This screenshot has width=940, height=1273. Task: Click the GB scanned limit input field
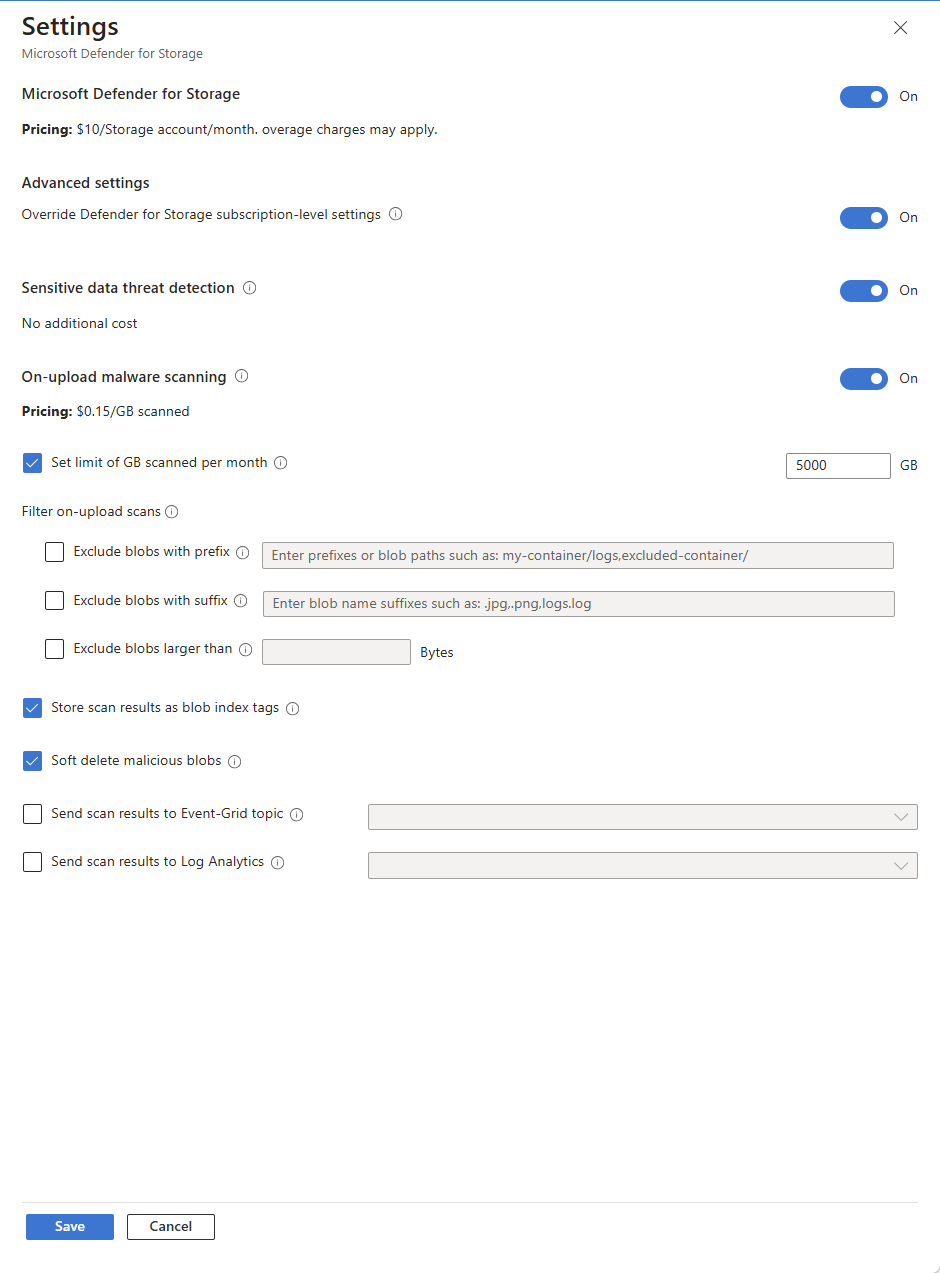pyautogui.click(x=838, y=465)
